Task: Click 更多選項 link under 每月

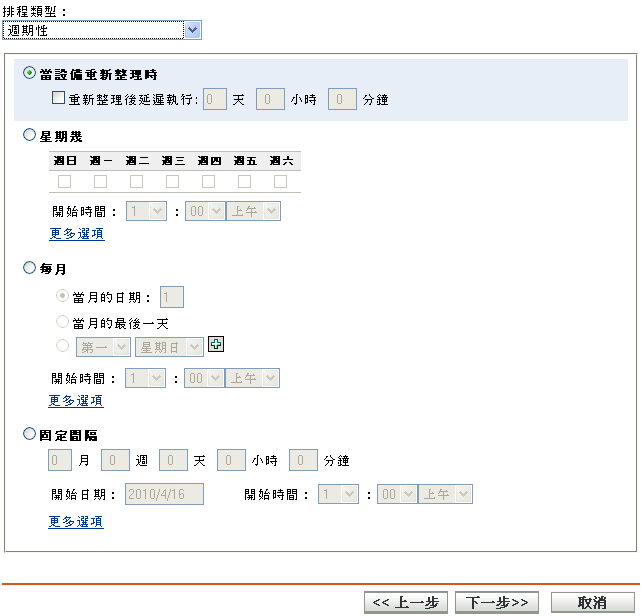Action: (x=76, y=401)
